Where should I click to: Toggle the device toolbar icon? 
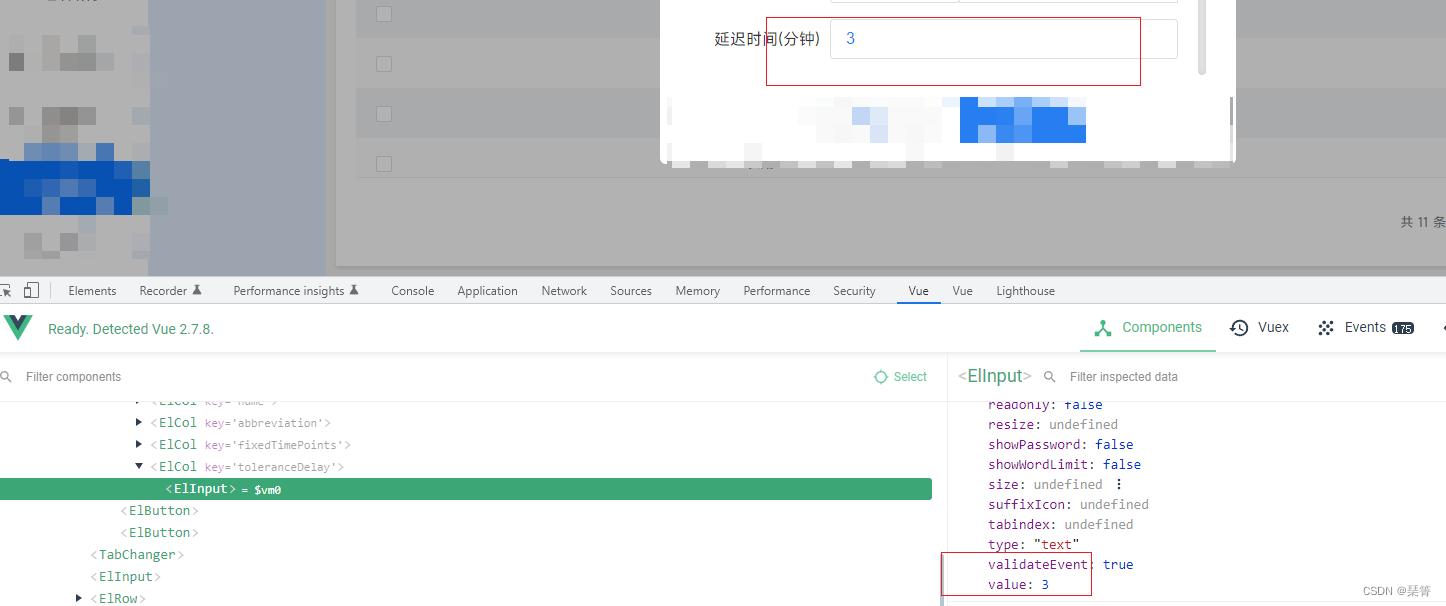click(31, 289)
